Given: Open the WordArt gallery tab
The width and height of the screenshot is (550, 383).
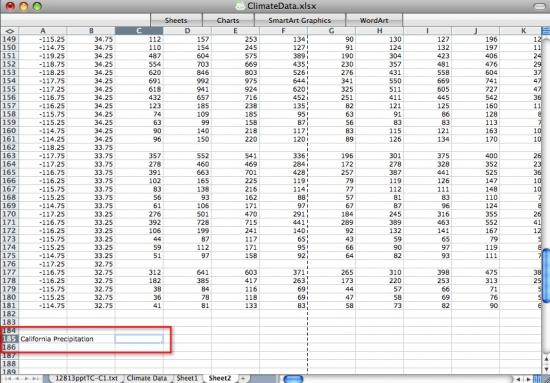Looking at the screenshot, I should (x=374, y=20).
